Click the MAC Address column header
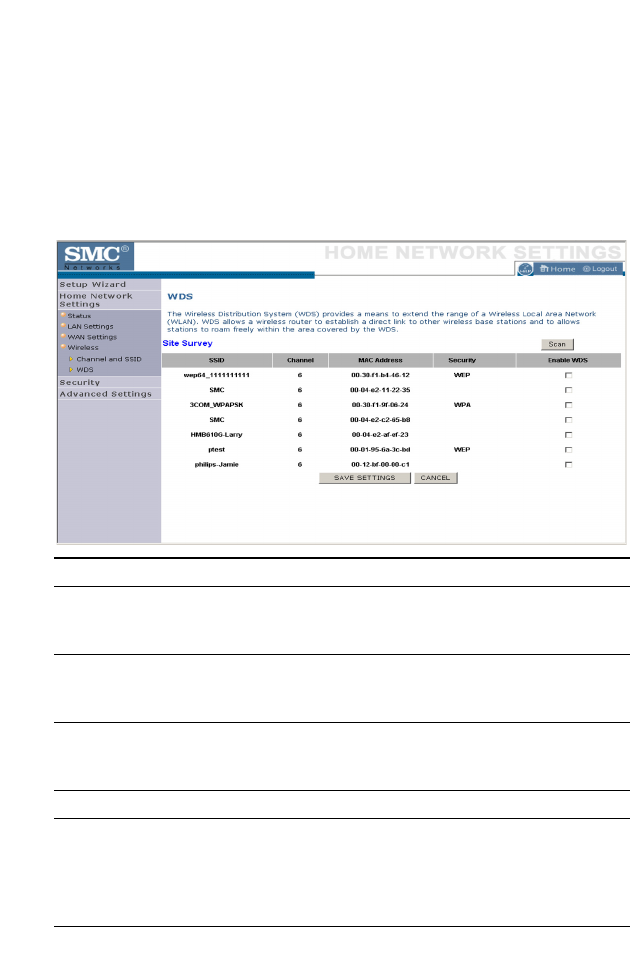 coord(380,360)
